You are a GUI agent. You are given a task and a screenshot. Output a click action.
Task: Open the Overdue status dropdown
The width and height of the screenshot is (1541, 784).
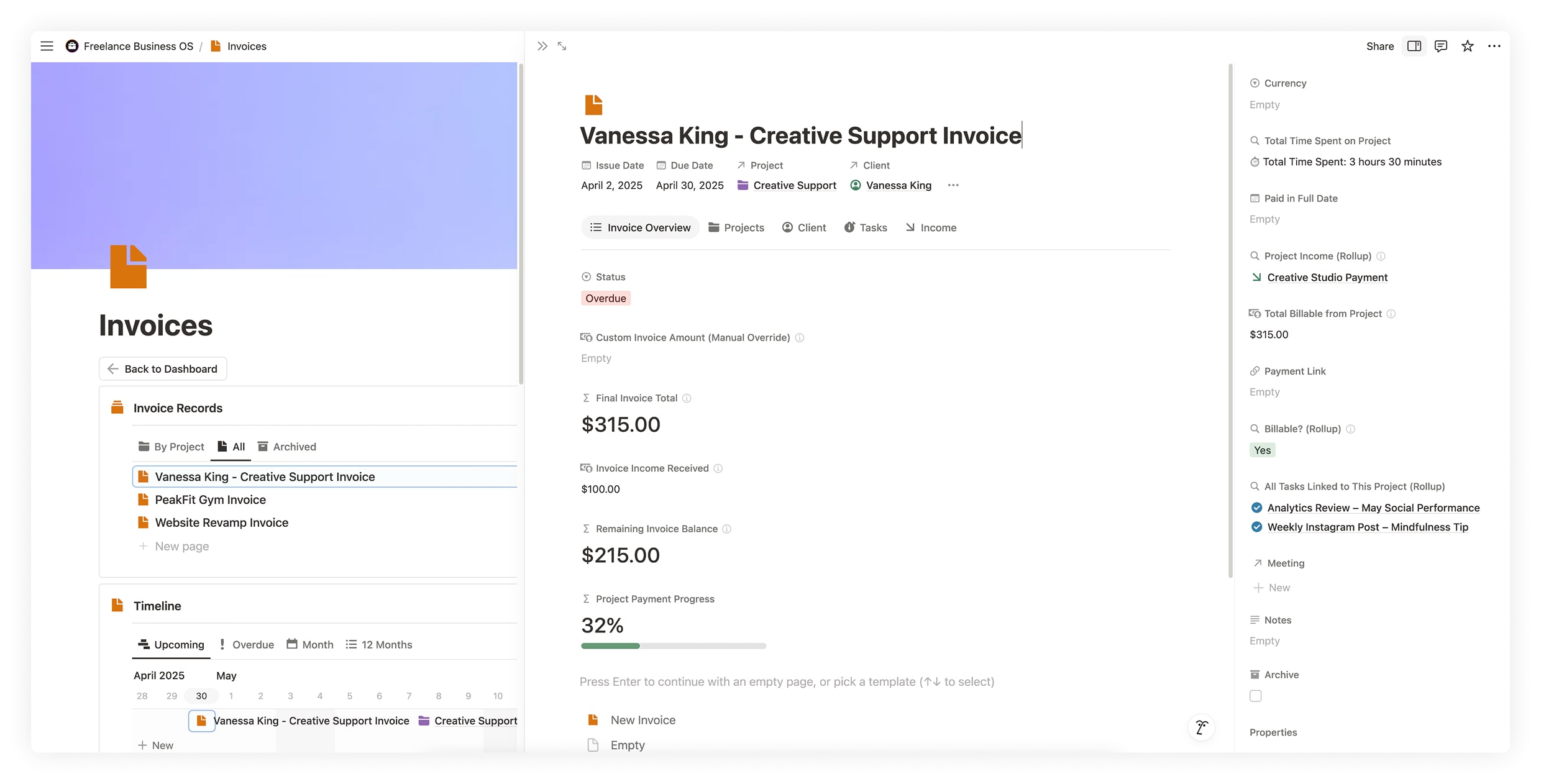click(x=606, y=298)
